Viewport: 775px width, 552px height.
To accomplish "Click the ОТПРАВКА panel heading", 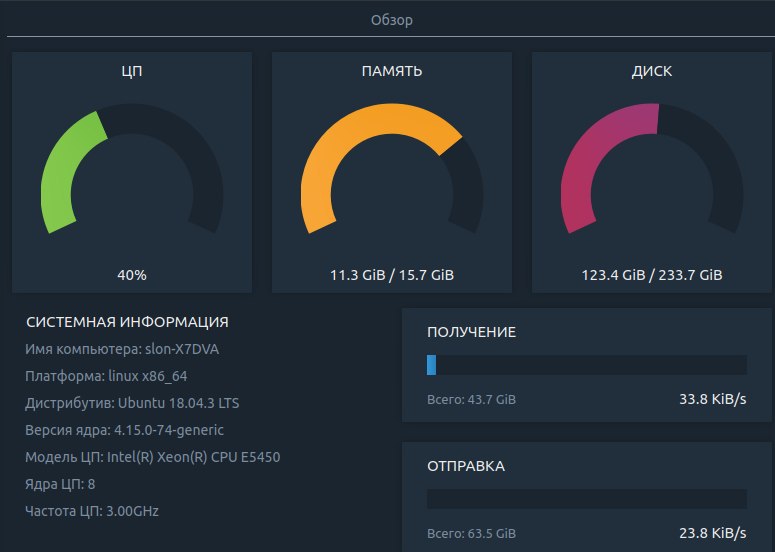I will (466, 467).
